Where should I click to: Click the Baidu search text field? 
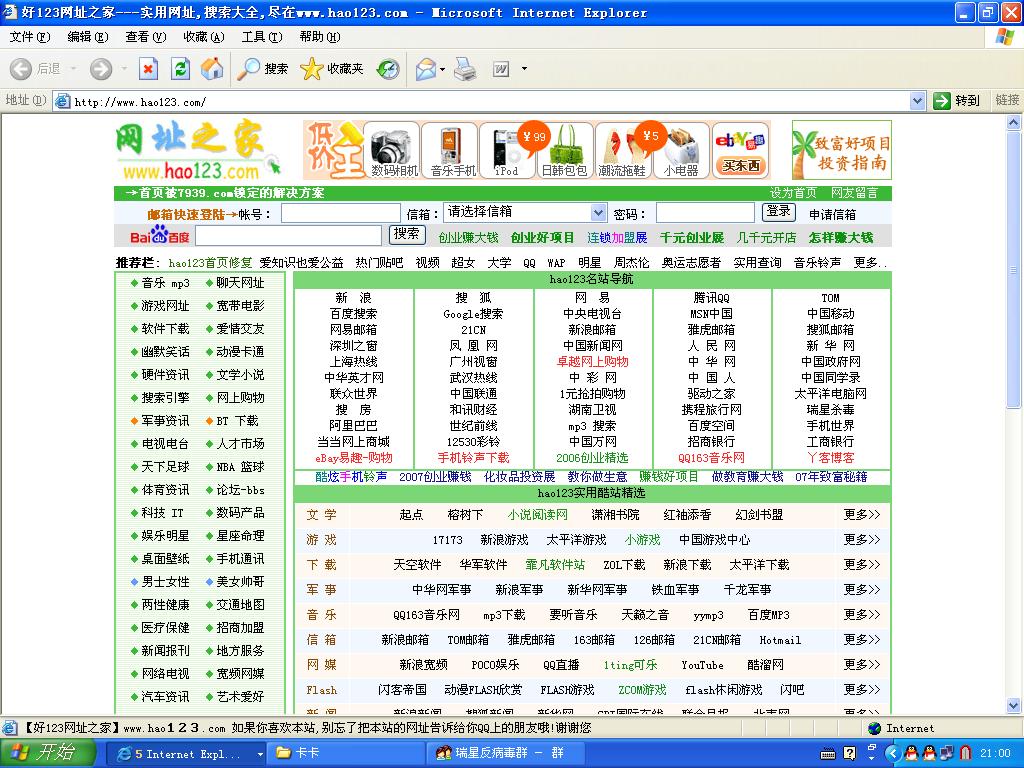288,236
